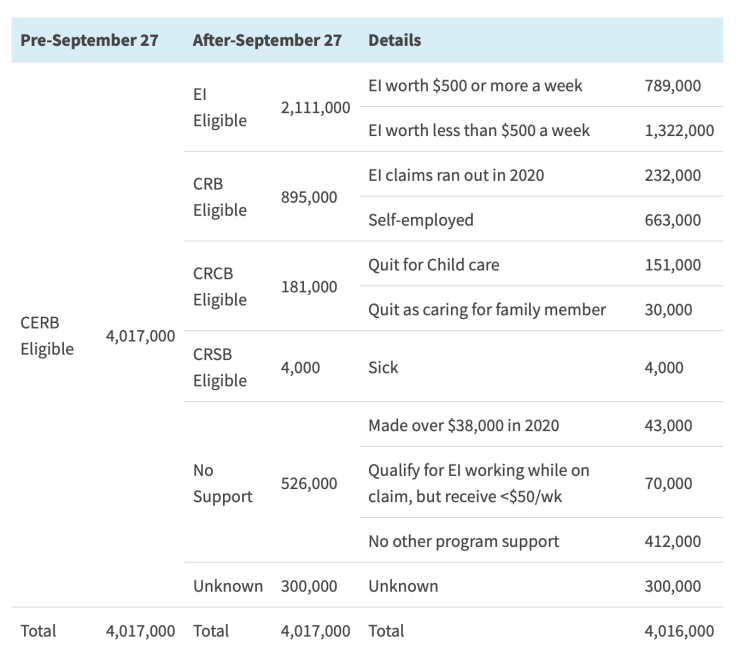The height and width of the screenshot is (671, 750).
Task: Click the Details column header
Action: [x=395, y=41]
